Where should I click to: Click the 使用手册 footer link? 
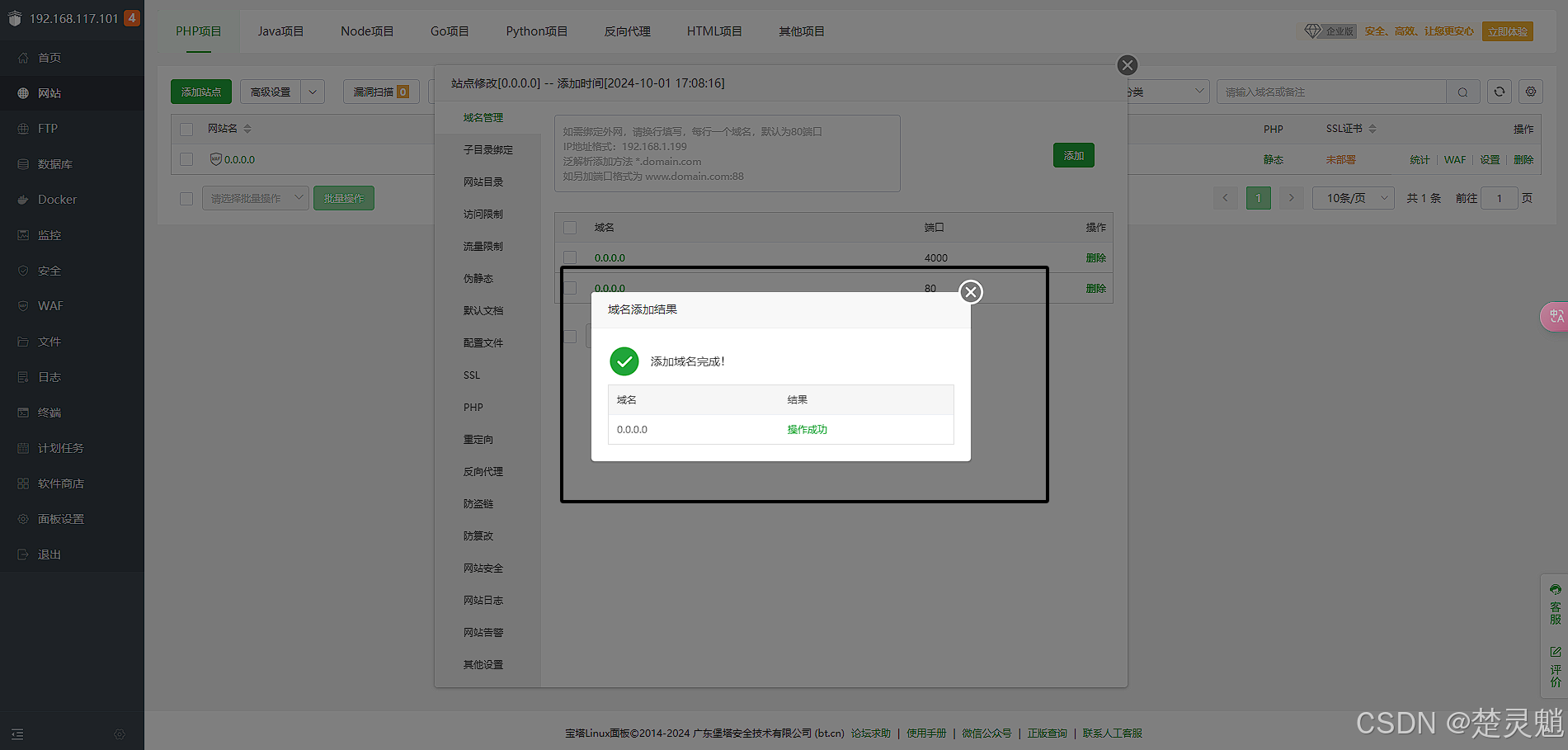point(926,733)
